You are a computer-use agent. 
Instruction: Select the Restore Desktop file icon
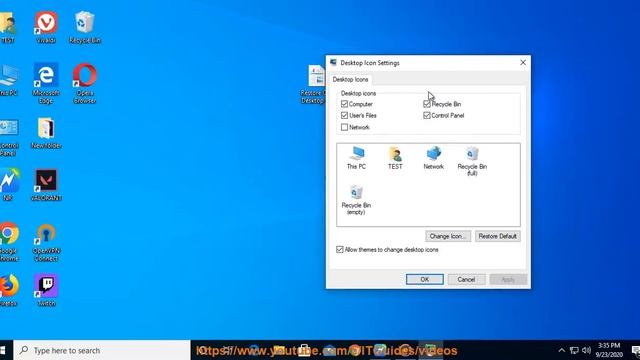pyautogui.click(x=314, y=84)
